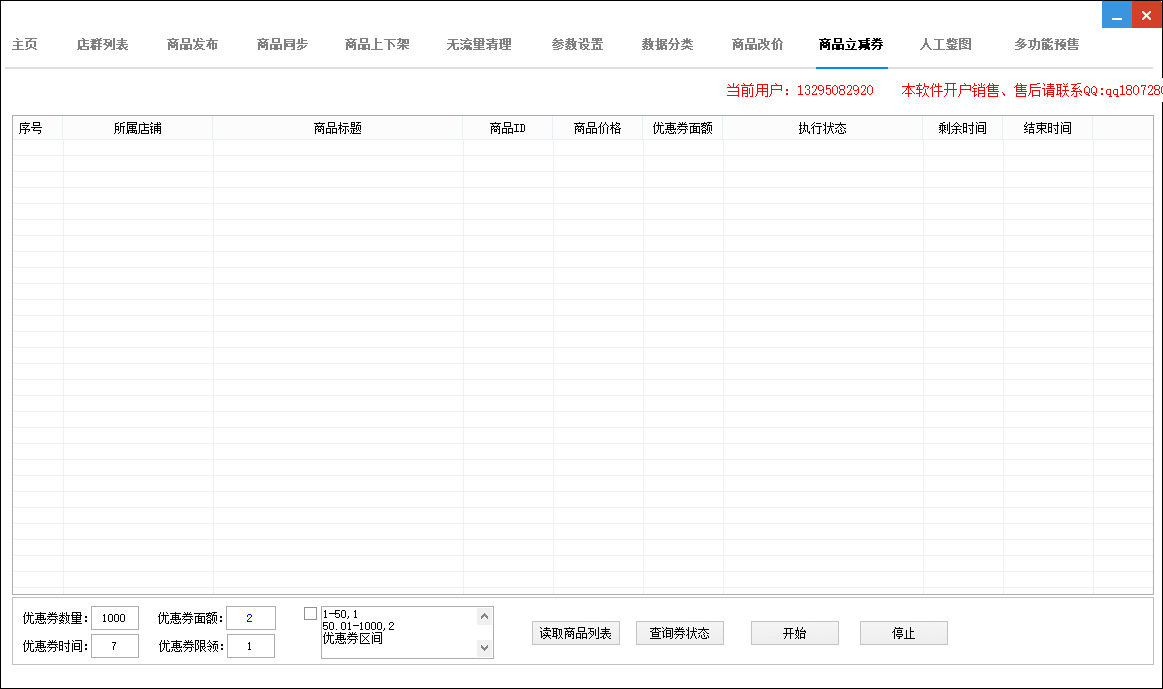The width and height of the screenshot is (1163, 689).
Task: Sort by the 商品价格 column header
Action: click(x=597, y=128)
